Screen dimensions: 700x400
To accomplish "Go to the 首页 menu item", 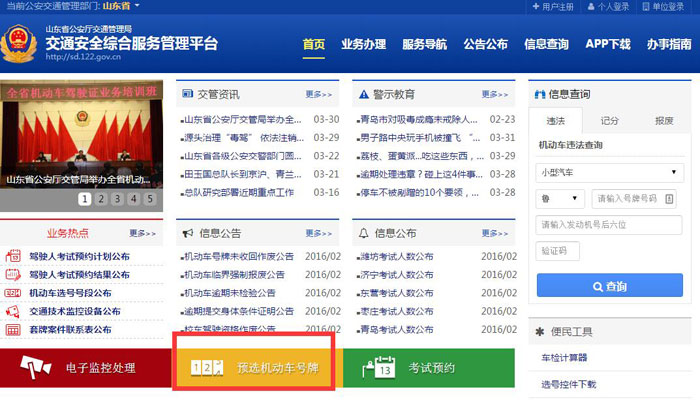I will (314, 44).
